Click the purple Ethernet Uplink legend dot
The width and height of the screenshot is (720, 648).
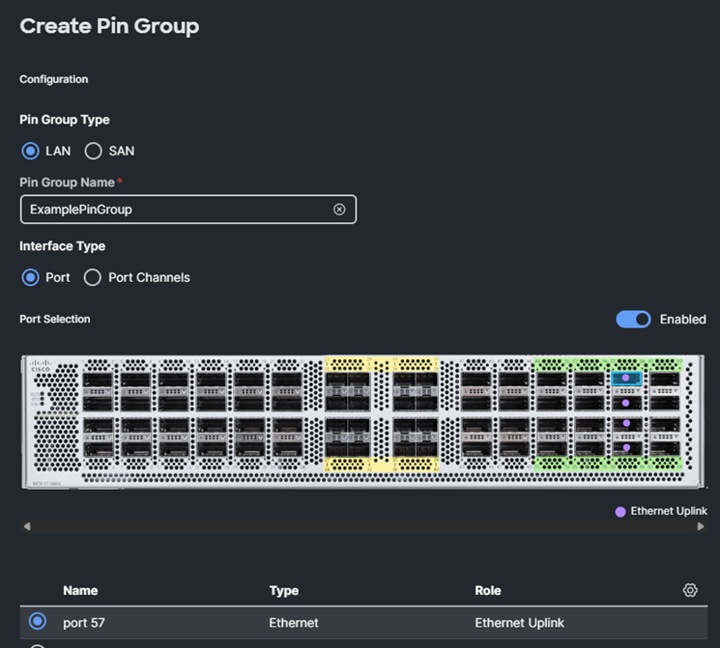(621, 511)
